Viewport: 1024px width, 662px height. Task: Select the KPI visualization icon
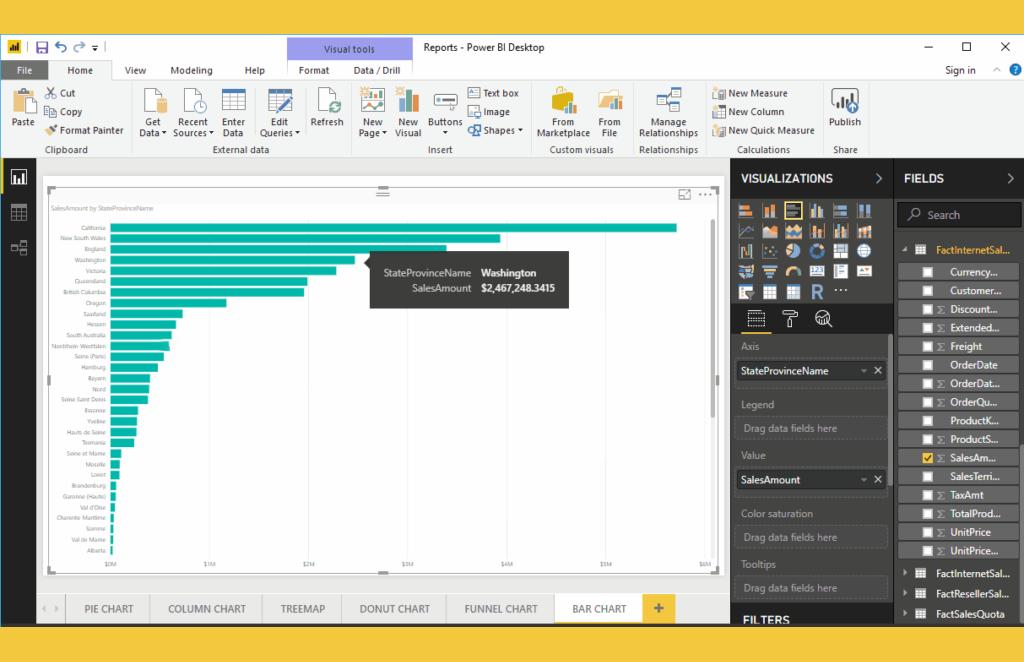click(x=864, y=272)
